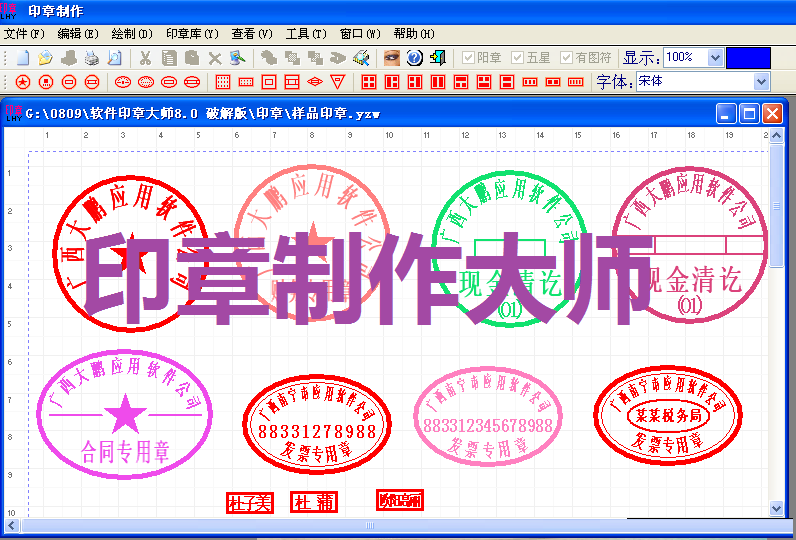
Task: Click the New document icon
Action: (x=23, y=58)
